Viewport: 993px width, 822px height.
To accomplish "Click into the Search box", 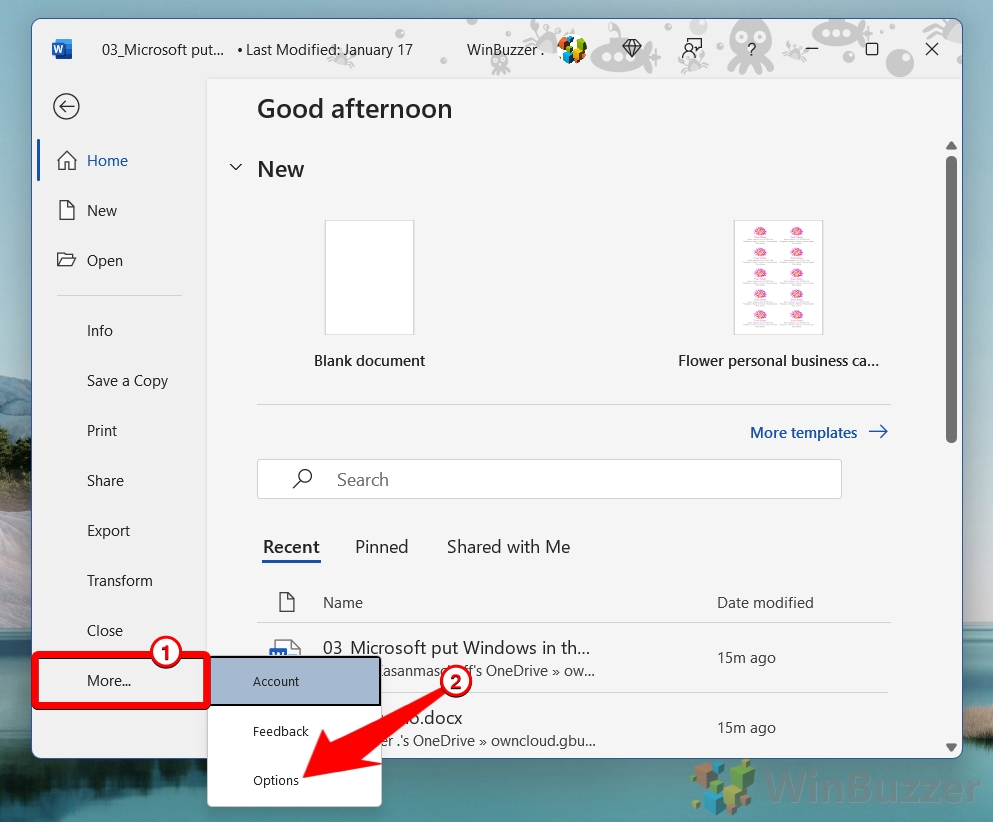I will [549, 479].
